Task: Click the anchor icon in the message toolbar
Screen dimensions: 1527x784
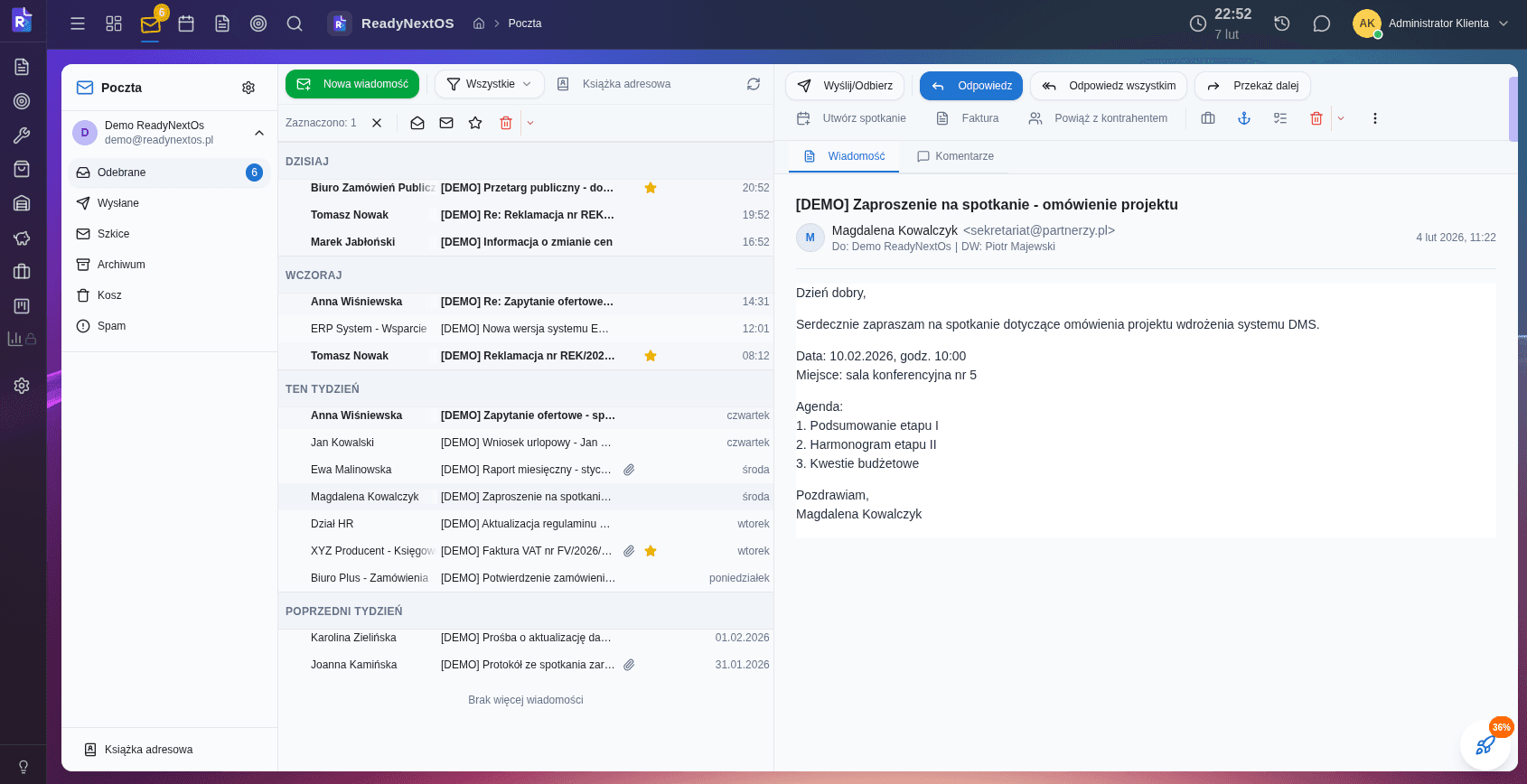Action: coord(1244,118)
